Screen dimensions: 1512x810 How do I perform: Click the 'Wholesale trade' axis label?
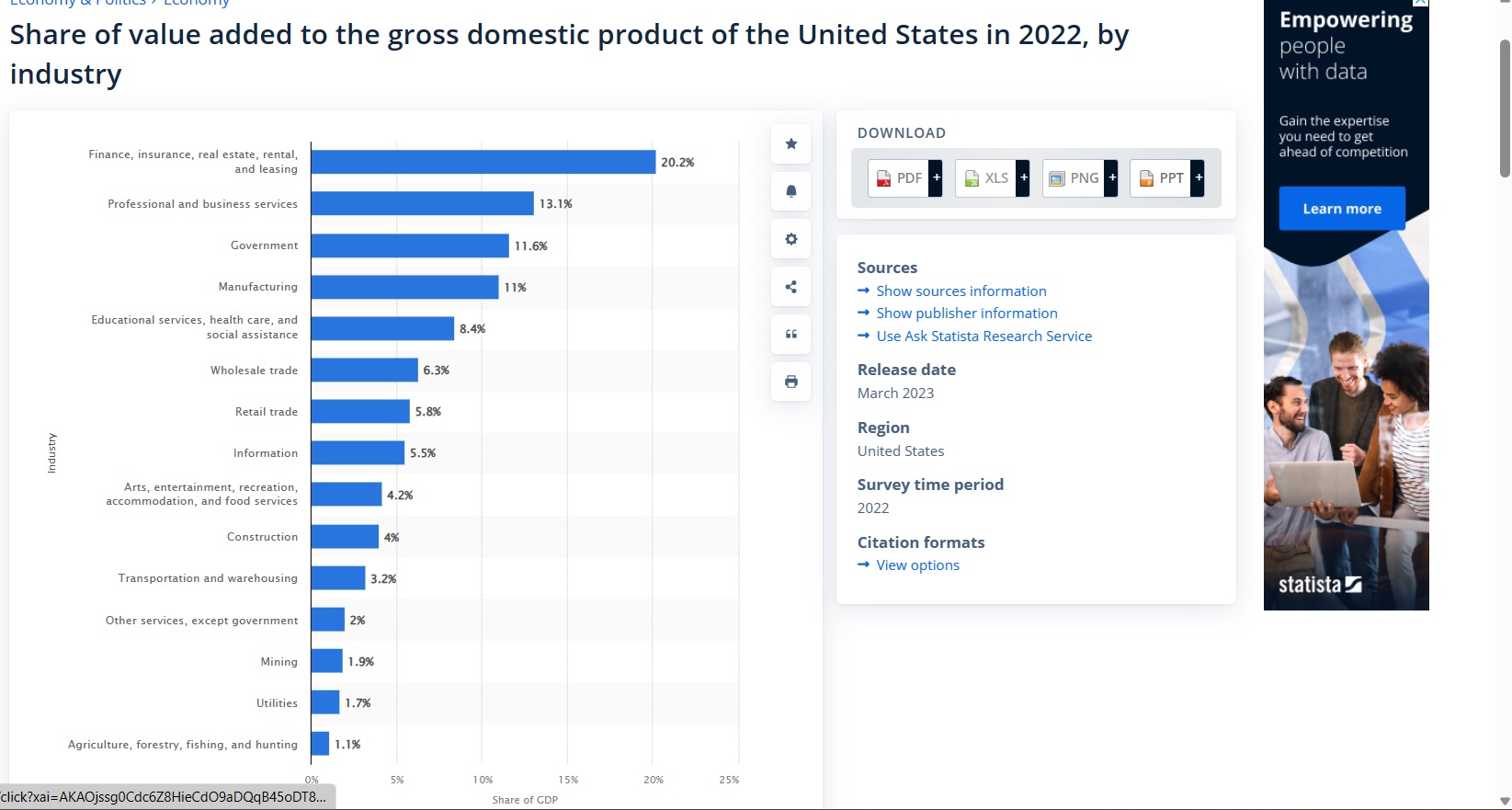click(254, 371)
